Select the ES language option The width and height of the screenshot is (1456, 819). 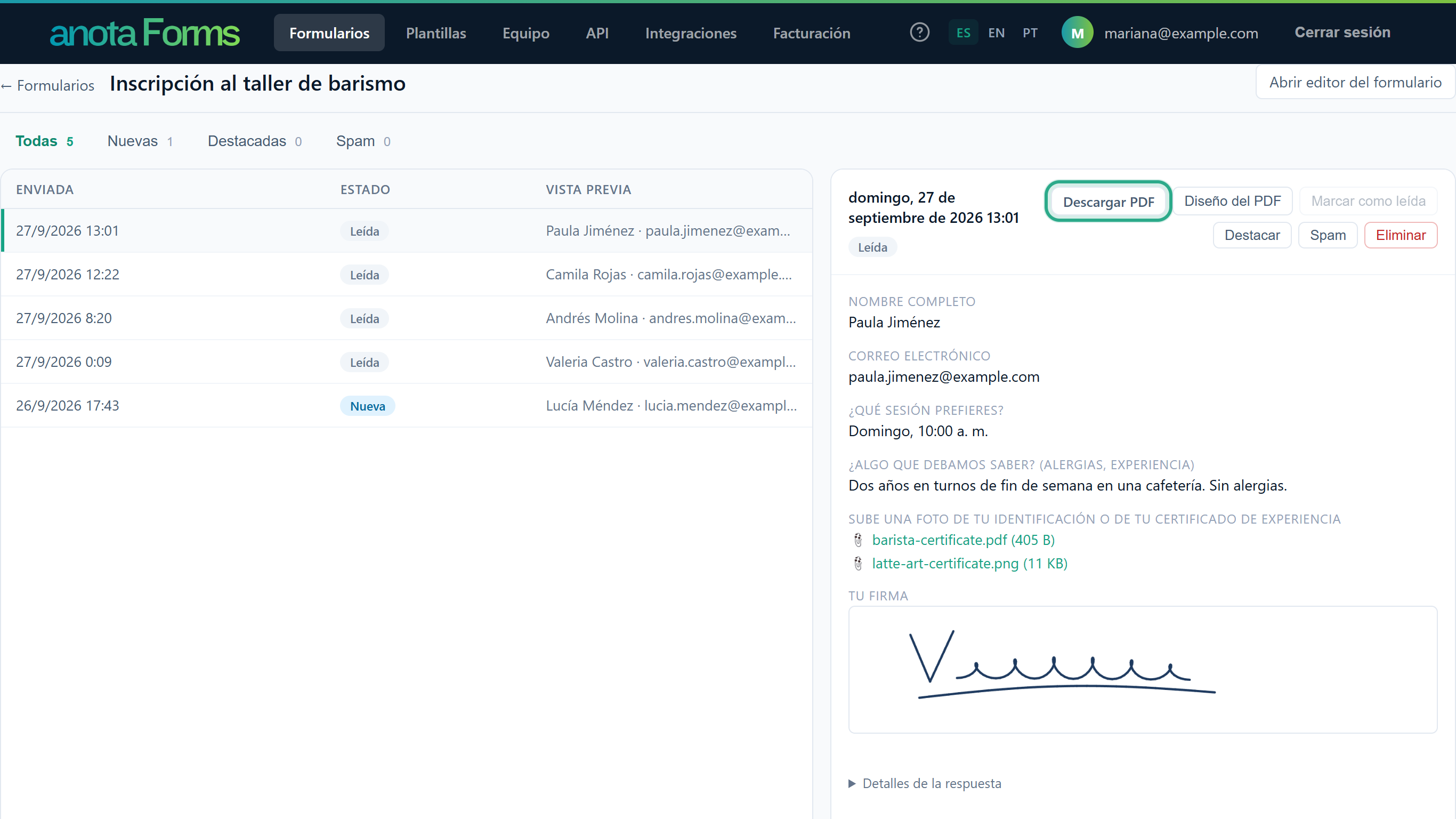click(x=963, y=33)
